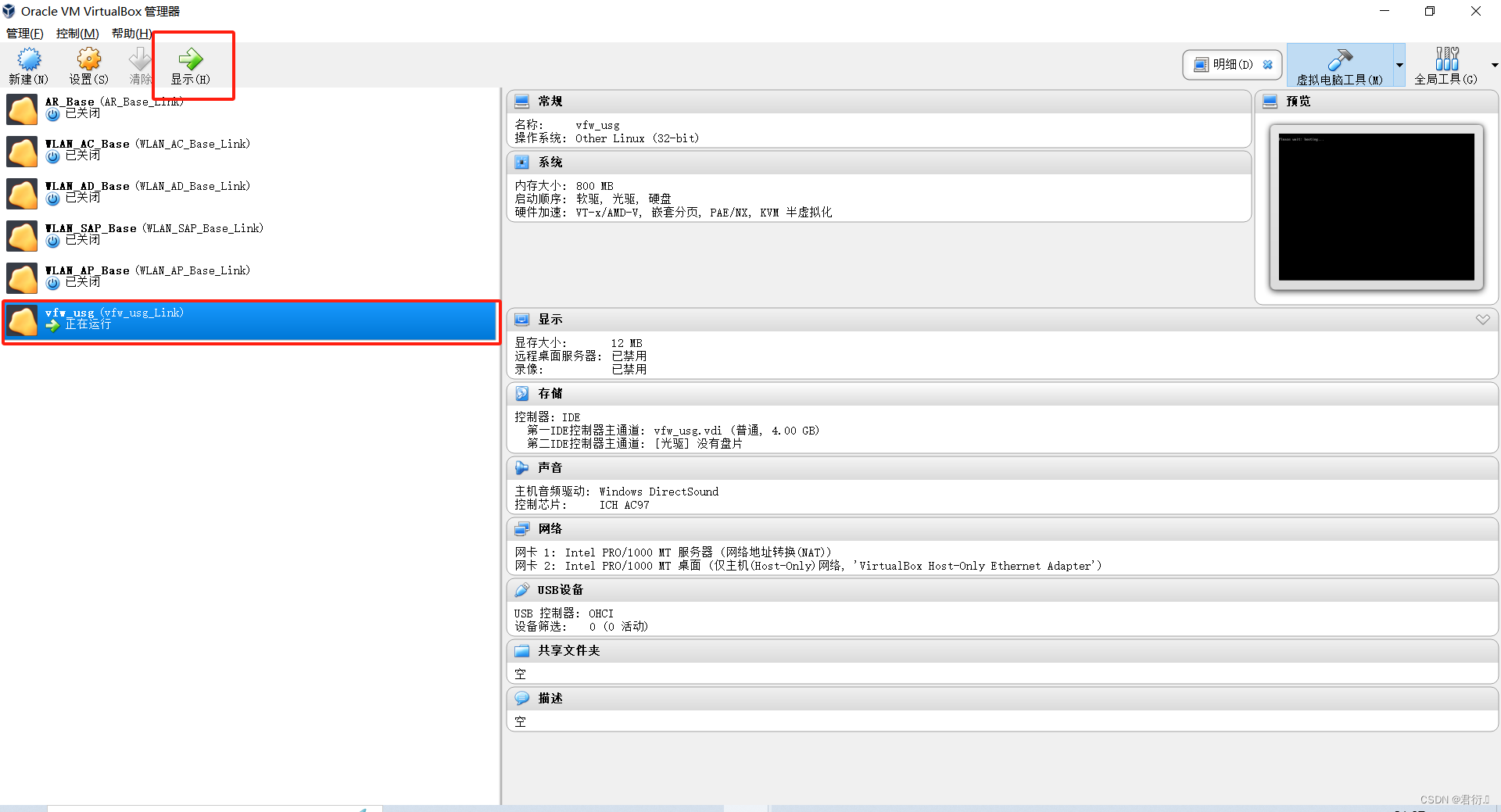Click the 远程桌面服务器 已禁用 line
This screenshot has width=1501, height=812.
580,357
